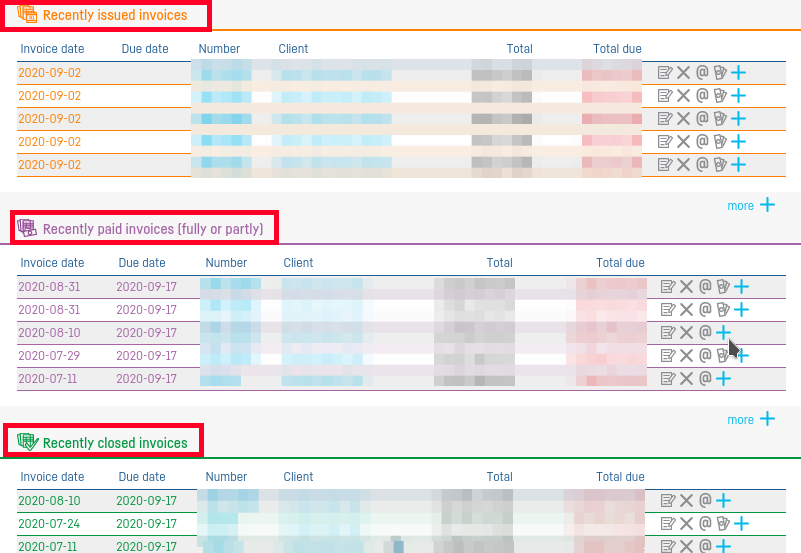Add payment to first recently issued invoice
Image resolution: width=801 pixels, height=553 pixels.
(x=720, y=73)
